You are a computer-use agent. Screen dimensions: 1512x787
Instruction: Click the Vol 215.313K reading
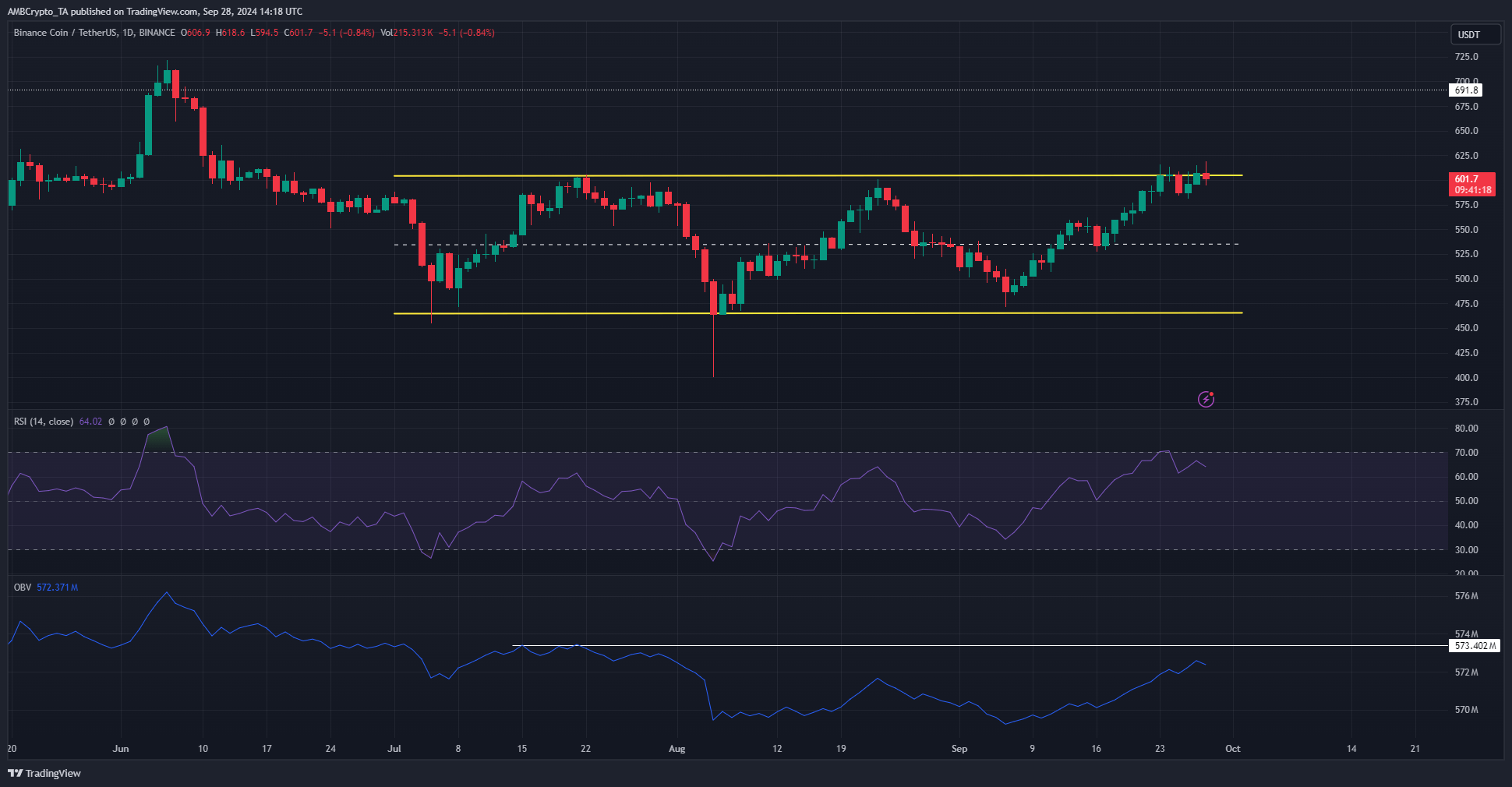click(x=407, y=33)
